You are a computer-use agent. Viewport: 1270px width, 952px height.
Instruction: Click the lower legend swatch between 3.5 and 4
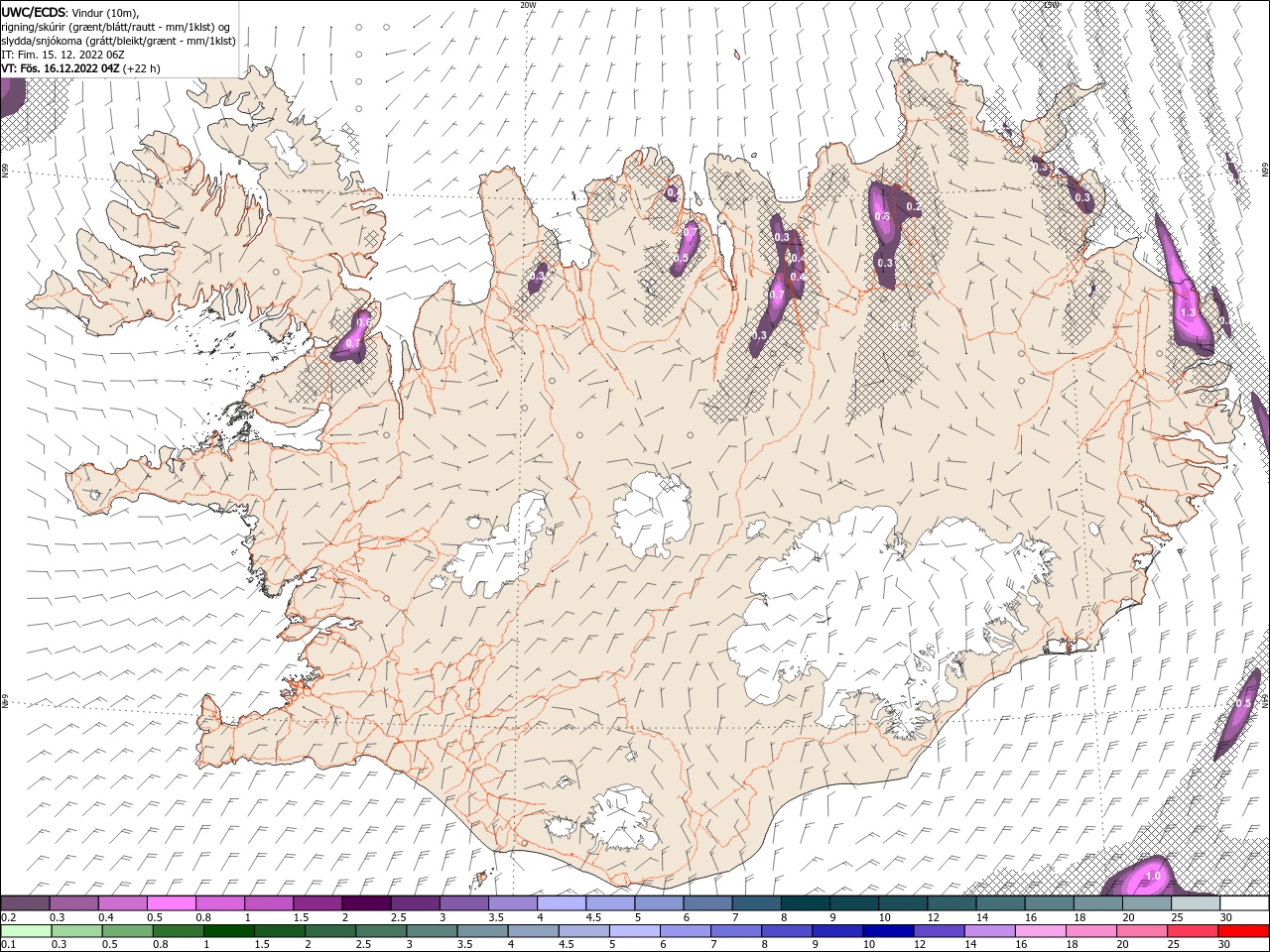click(482, 931)
